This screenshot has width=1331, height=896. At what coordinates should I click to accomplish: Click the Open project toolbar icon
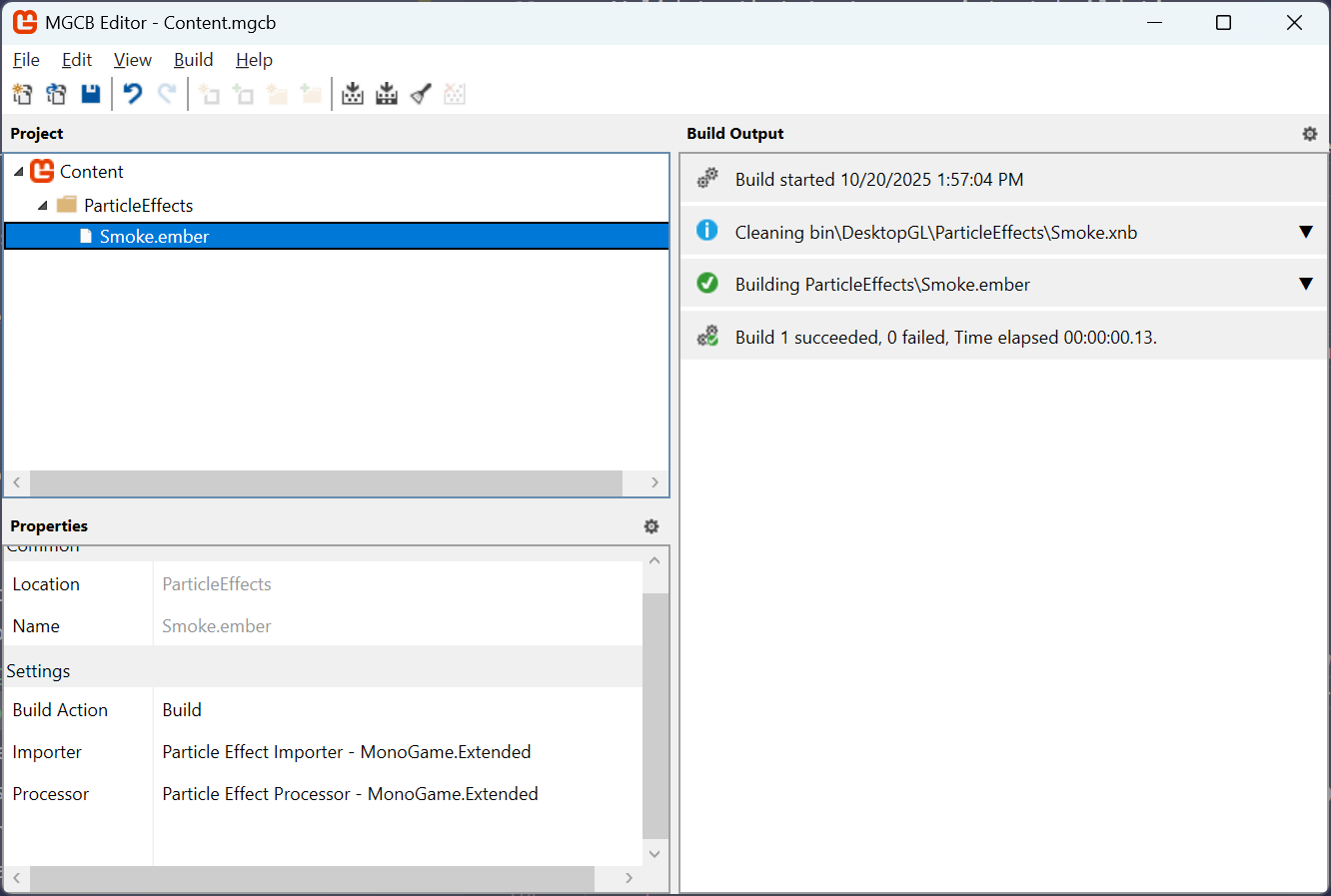[56, 94]
